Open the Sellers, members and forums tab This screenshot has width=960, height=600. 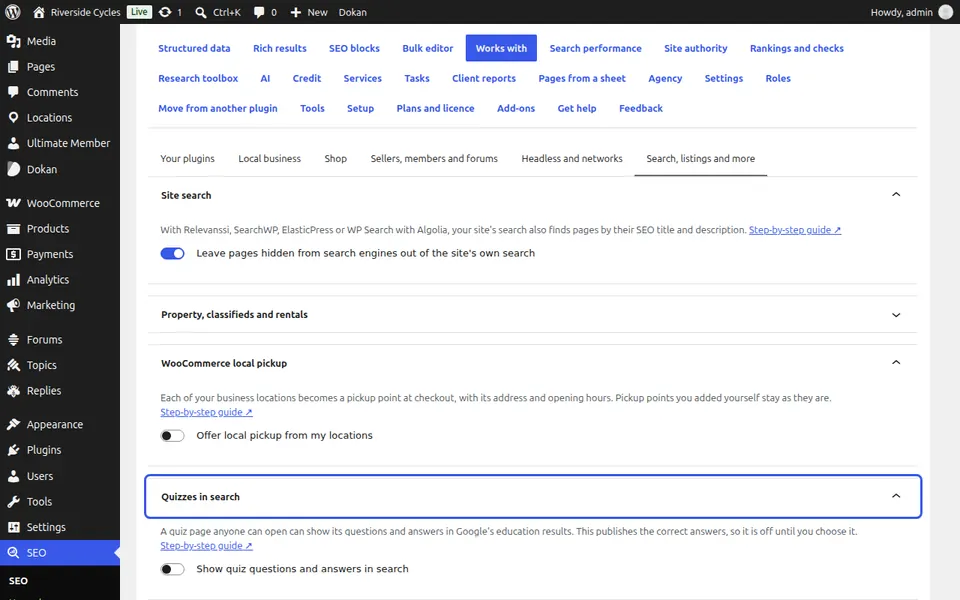pos(434,159)
